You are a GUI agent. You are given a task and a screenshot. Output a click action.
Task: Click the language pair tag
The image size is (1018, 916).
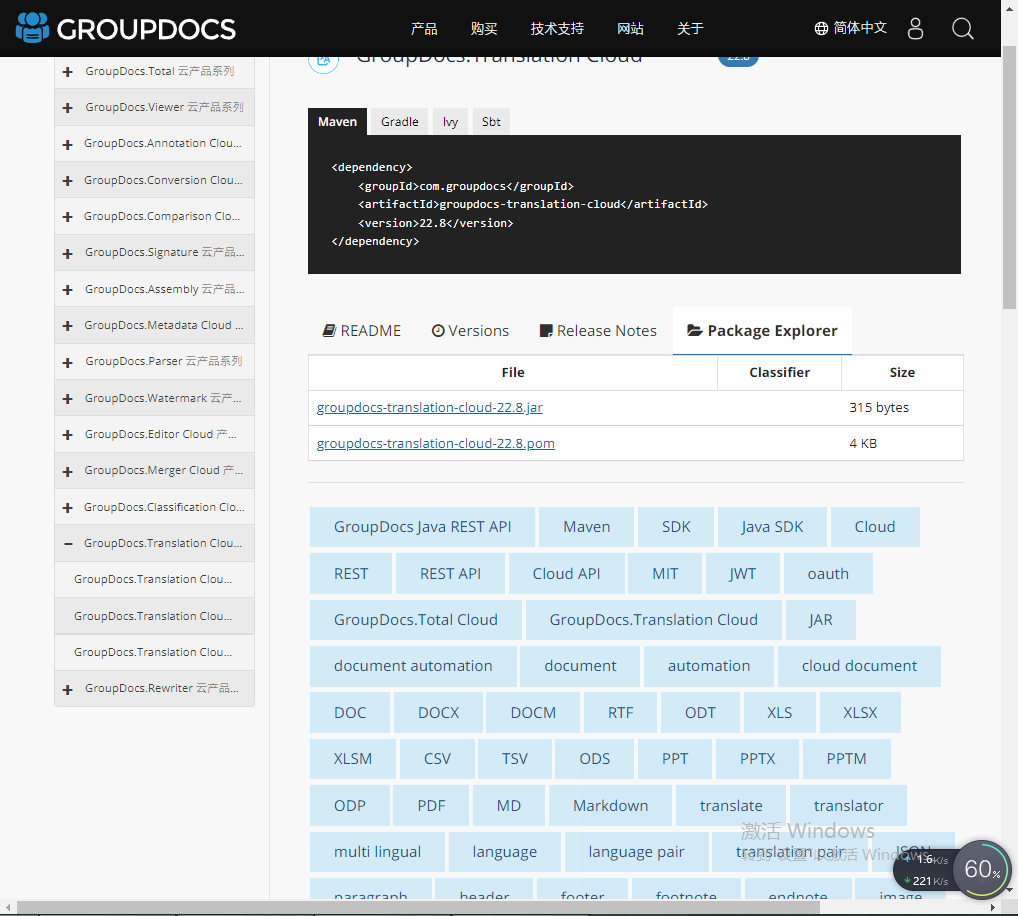[x=636, y=852]
